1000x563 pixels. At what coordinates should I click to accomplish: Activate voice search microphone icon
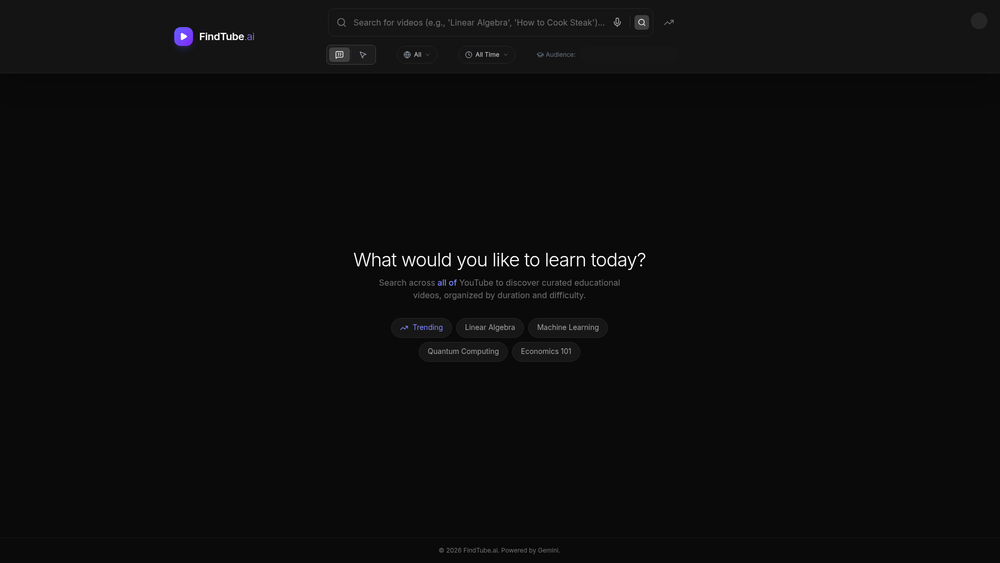(x=617, y=22)
